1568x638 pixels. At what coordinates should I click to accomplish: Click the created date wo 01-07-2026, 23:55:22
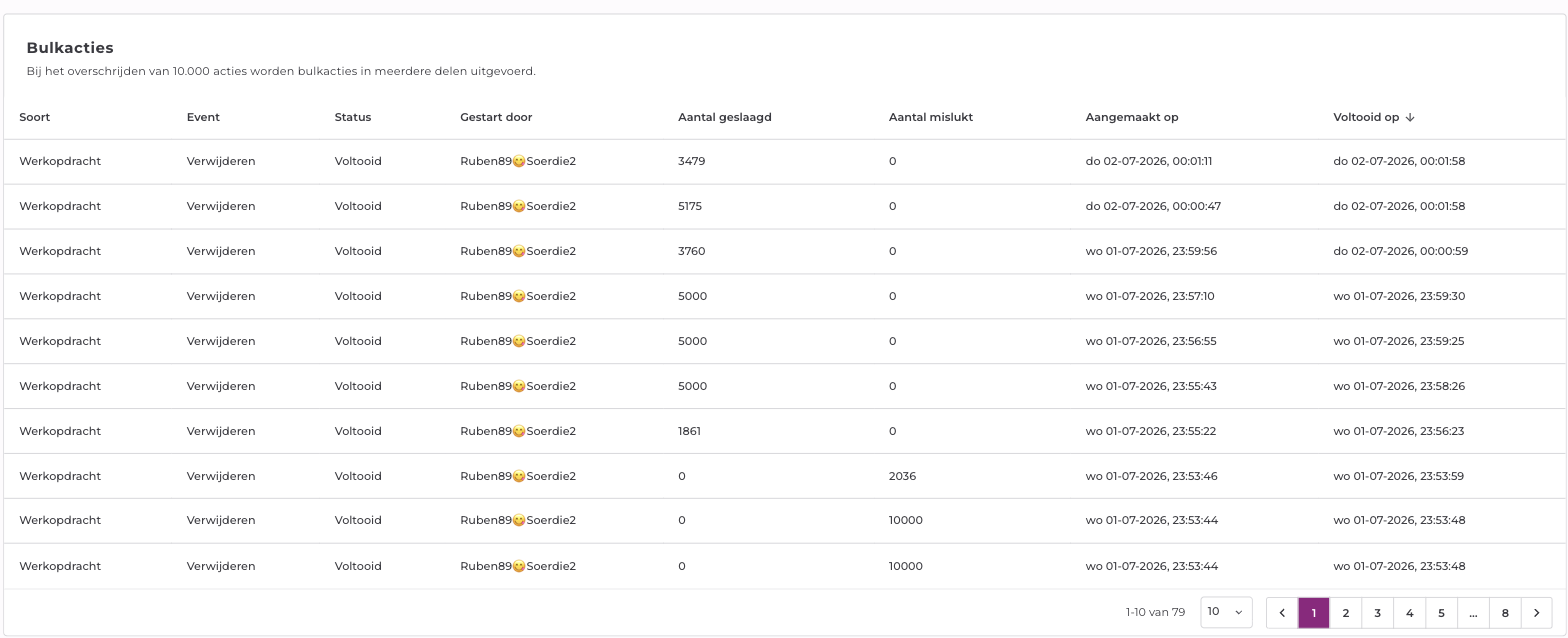click(x=1151, y=431)
